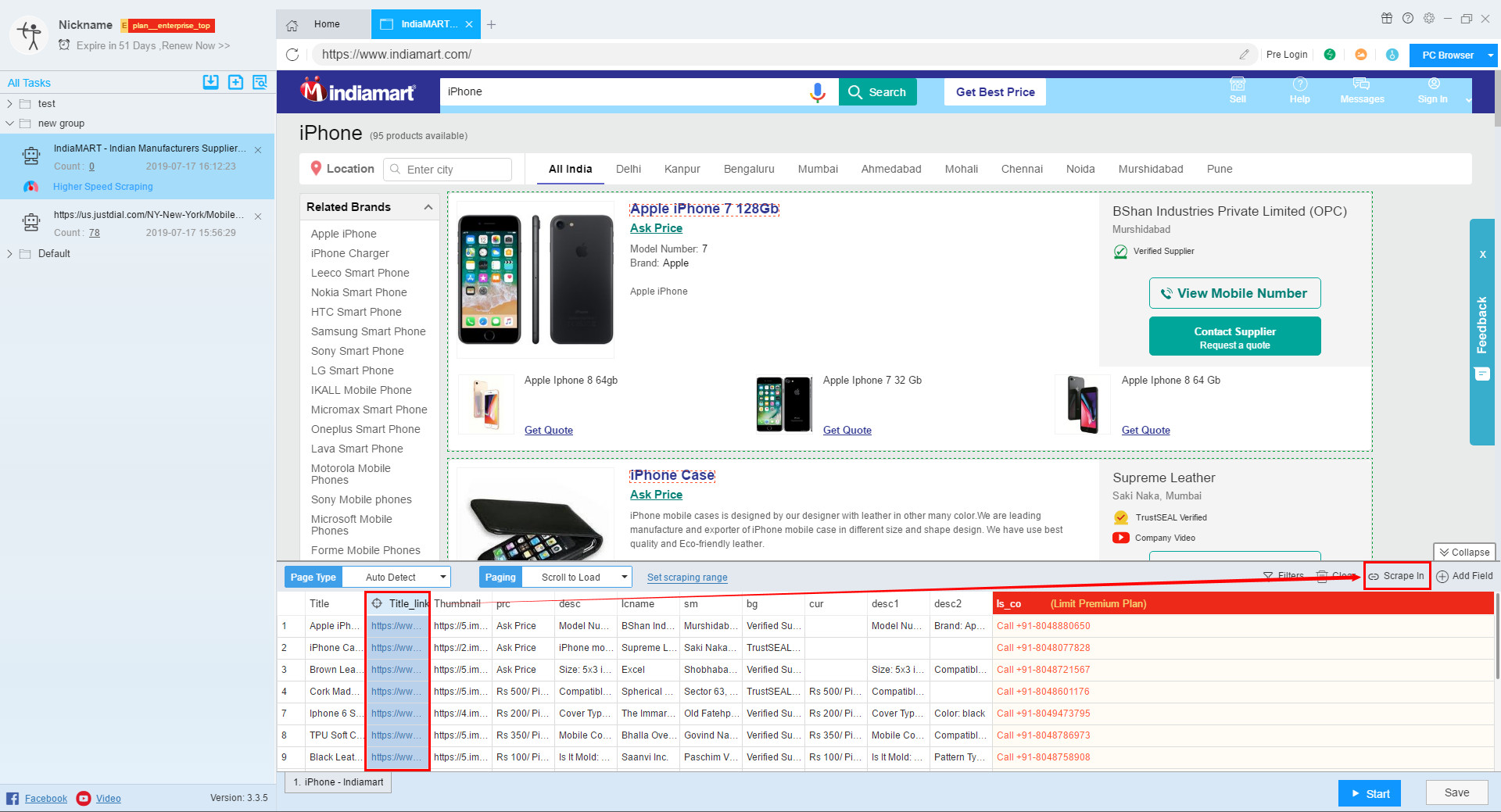Click the Facebook icon link

coord(13,798)
